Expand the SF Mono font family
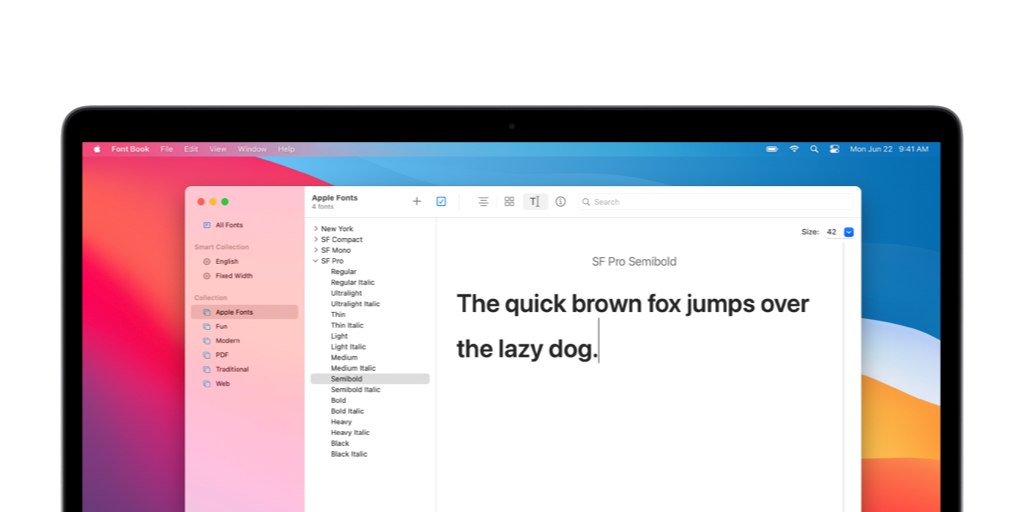1024x512 pixels. 315,250
